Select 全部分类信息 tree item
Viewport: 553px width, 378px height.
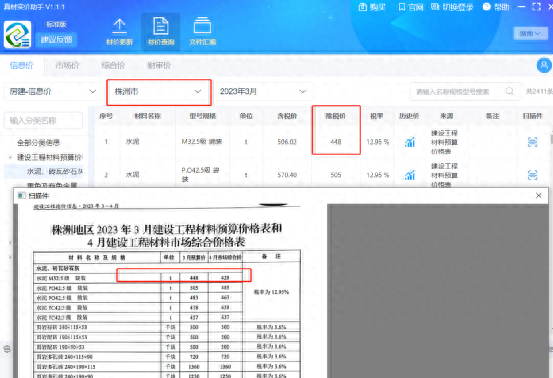[38, 143]
